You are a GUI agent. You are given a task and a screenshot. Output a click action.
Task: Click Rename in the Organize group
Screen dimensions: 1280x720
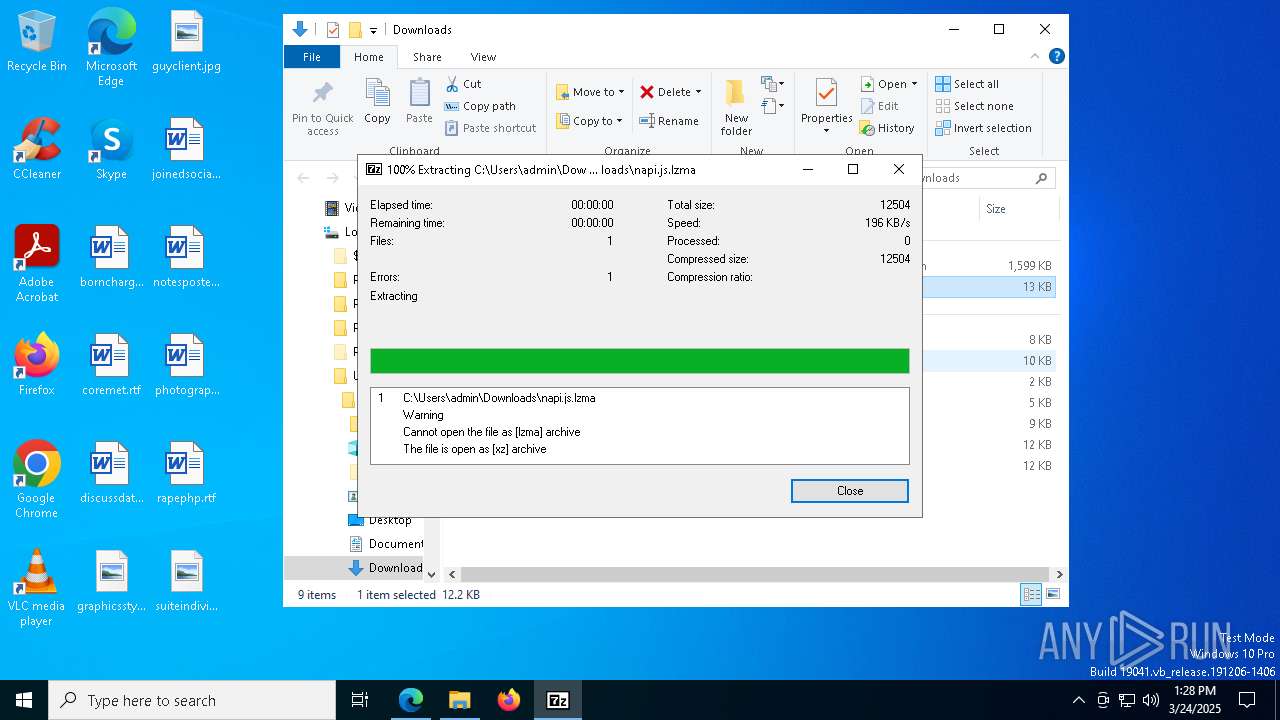(669, 121)
